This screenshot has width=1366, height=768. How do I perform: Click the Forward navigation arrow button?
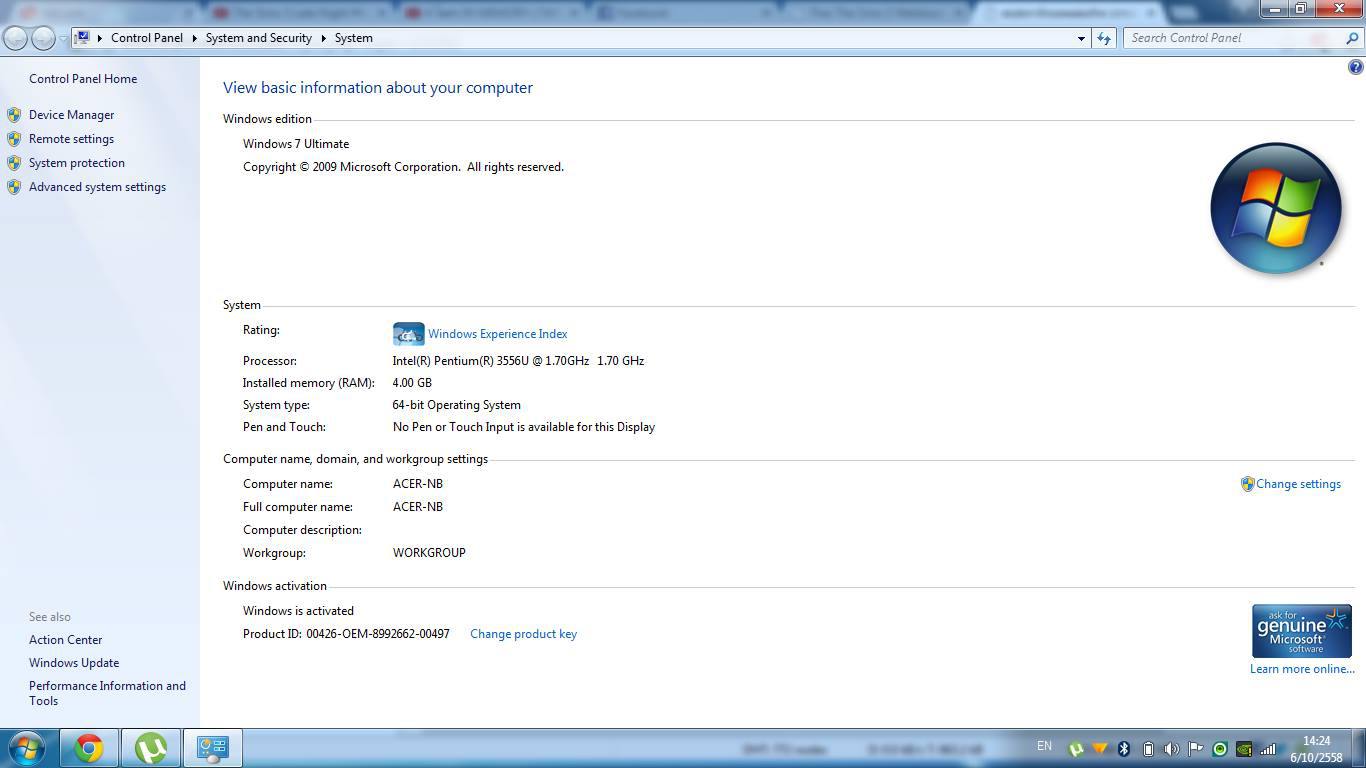tap(43, 38)
